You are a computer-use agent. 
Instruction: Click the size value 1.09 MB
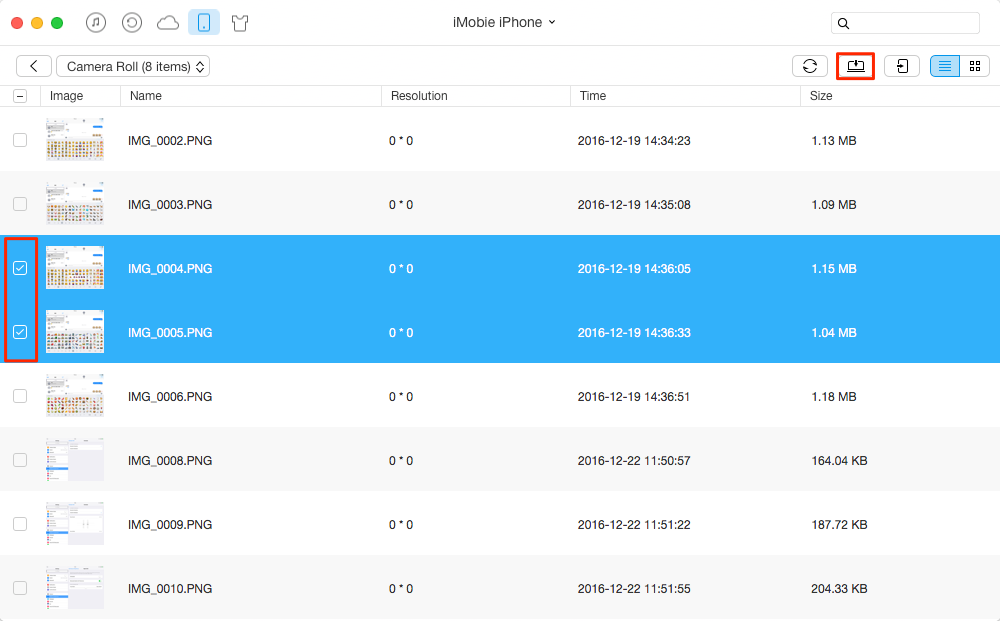pos(834,205)
